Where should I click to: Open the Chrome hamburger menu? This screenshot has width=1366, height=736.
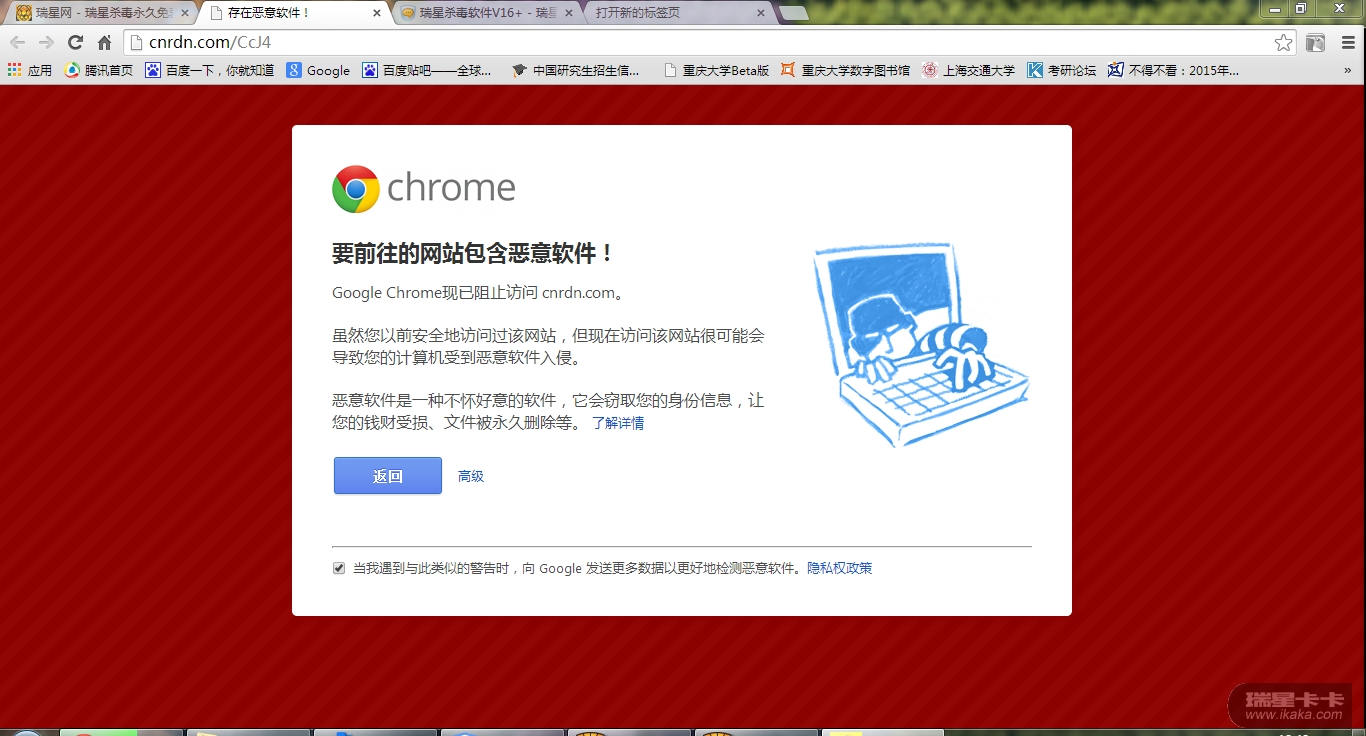(1348, 42)
